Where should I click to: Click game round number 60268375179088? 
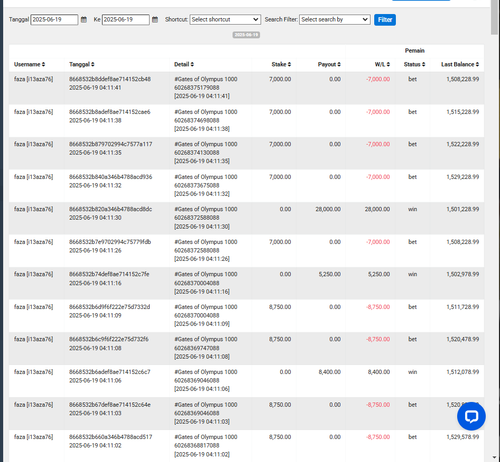[197, 88]
